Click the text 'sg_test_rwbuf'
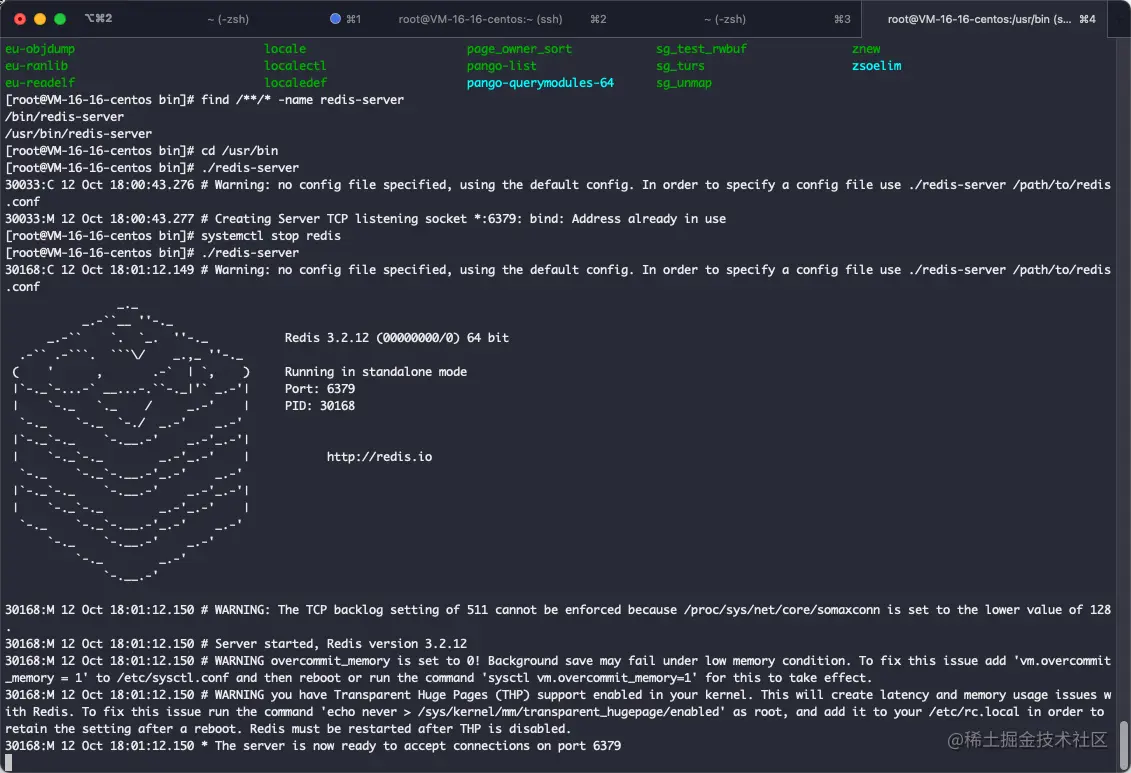This screenshot has width=1131, height=773. [x=701, y=48]
